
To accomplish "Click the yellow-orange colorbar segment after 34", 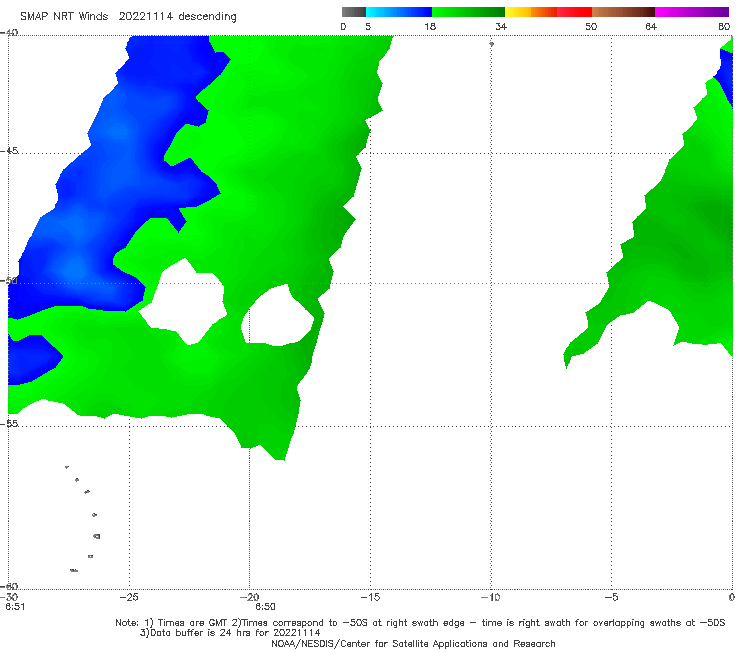I will [x=530, y=12].
